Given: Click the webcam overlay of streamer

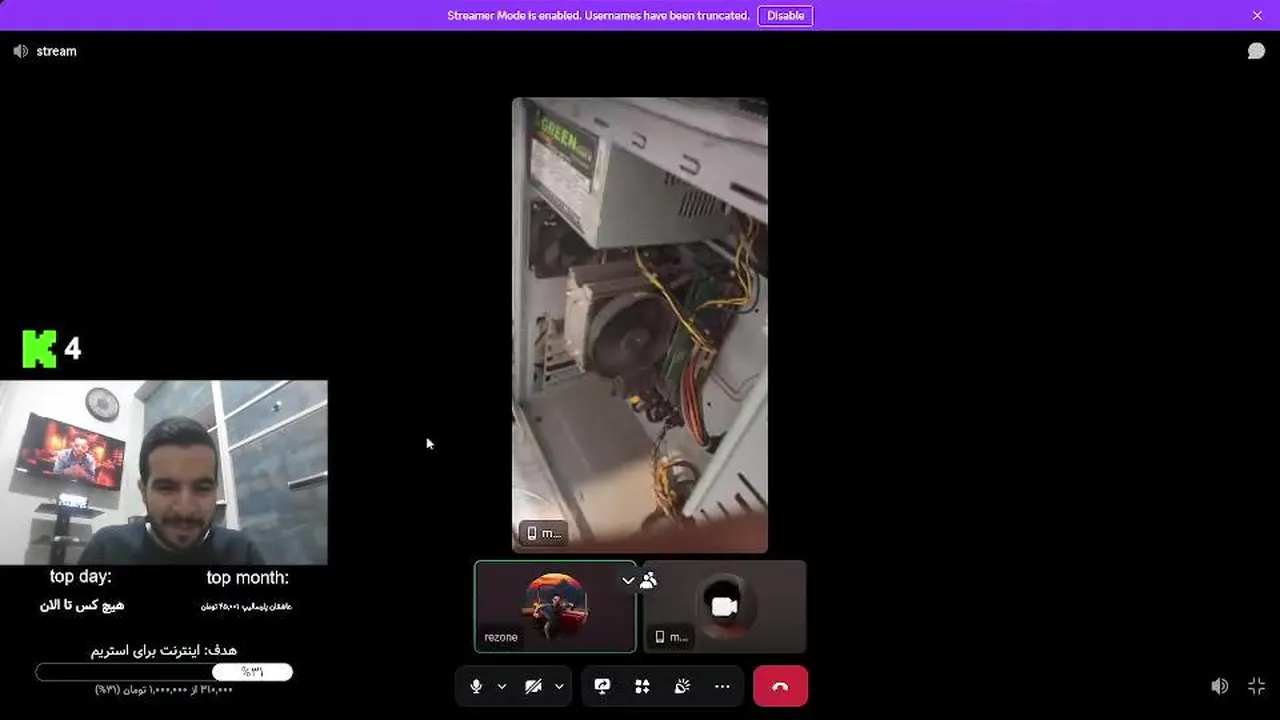Looking at the screenshot, I should point(164,472).
